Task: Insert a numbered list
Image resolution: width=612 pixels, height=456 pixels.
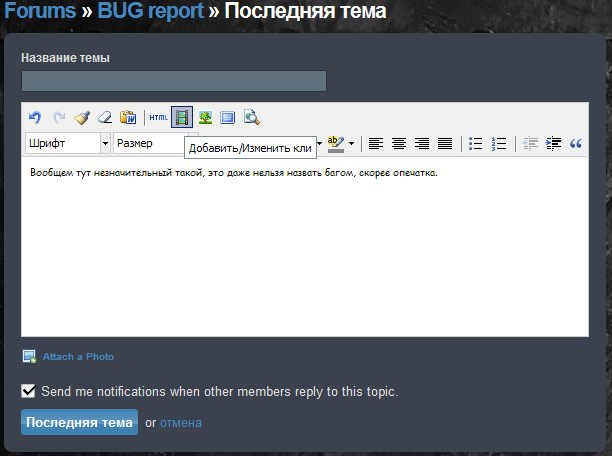Action: 499,144
